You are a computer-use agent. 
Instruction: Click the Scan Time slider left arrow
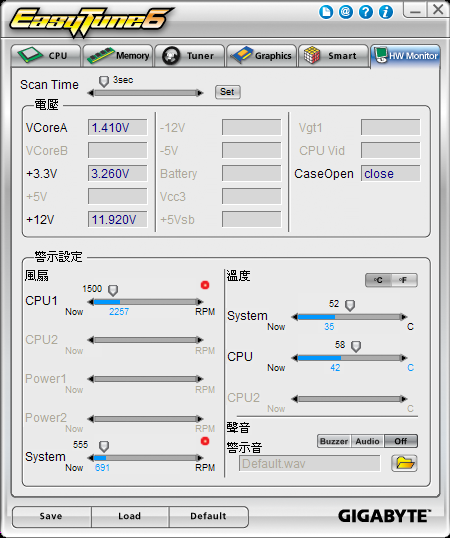tap(91, 93)
